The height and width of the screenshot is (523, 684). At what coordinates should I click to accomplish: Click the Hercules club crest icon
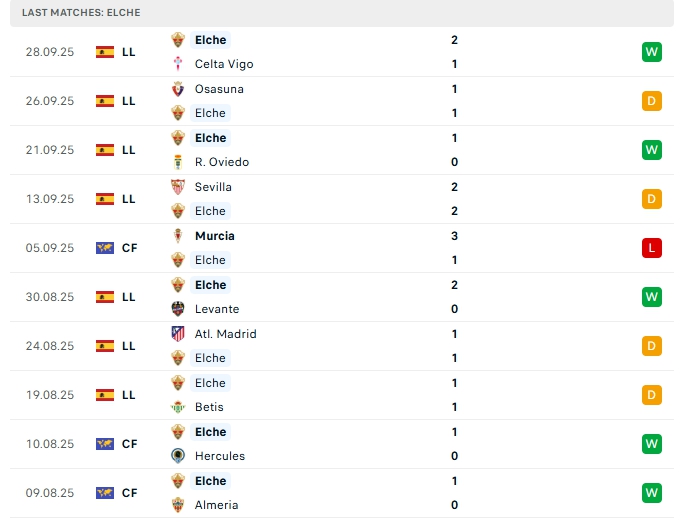pyautogui.click(x=179, y=456)
